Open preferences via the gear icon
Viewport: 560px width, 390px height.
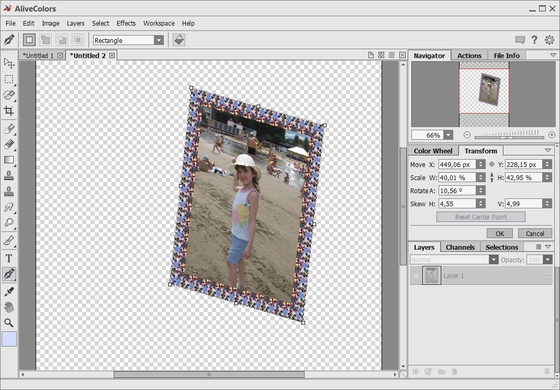pos(549,40)
